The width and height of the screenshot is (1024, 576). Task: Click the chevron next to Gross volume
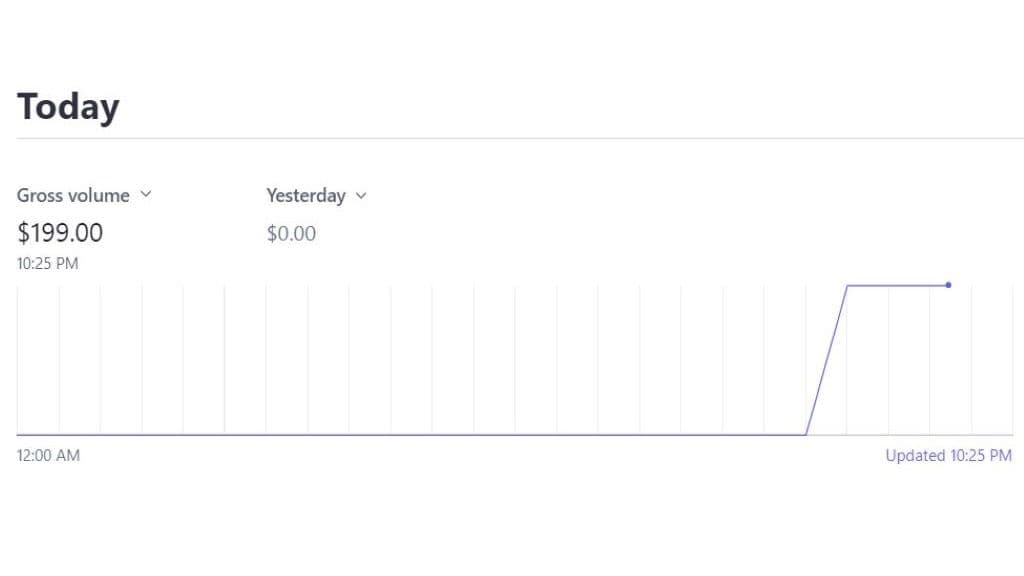click(146, 194)
